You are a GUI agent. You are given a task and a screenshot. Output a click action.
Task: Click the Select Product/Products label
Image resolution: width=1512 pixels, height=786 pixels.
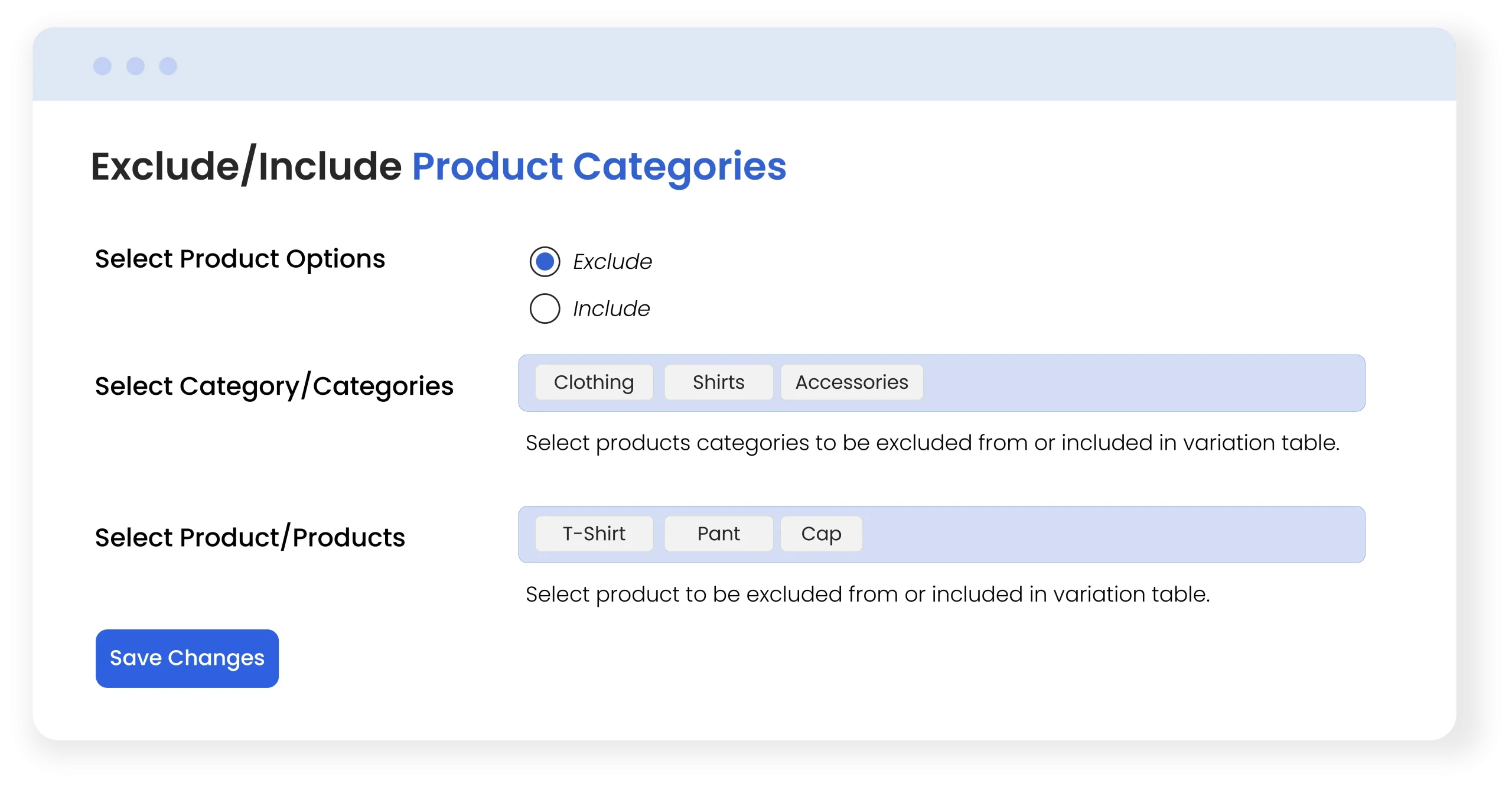click(x=250, y=537)
